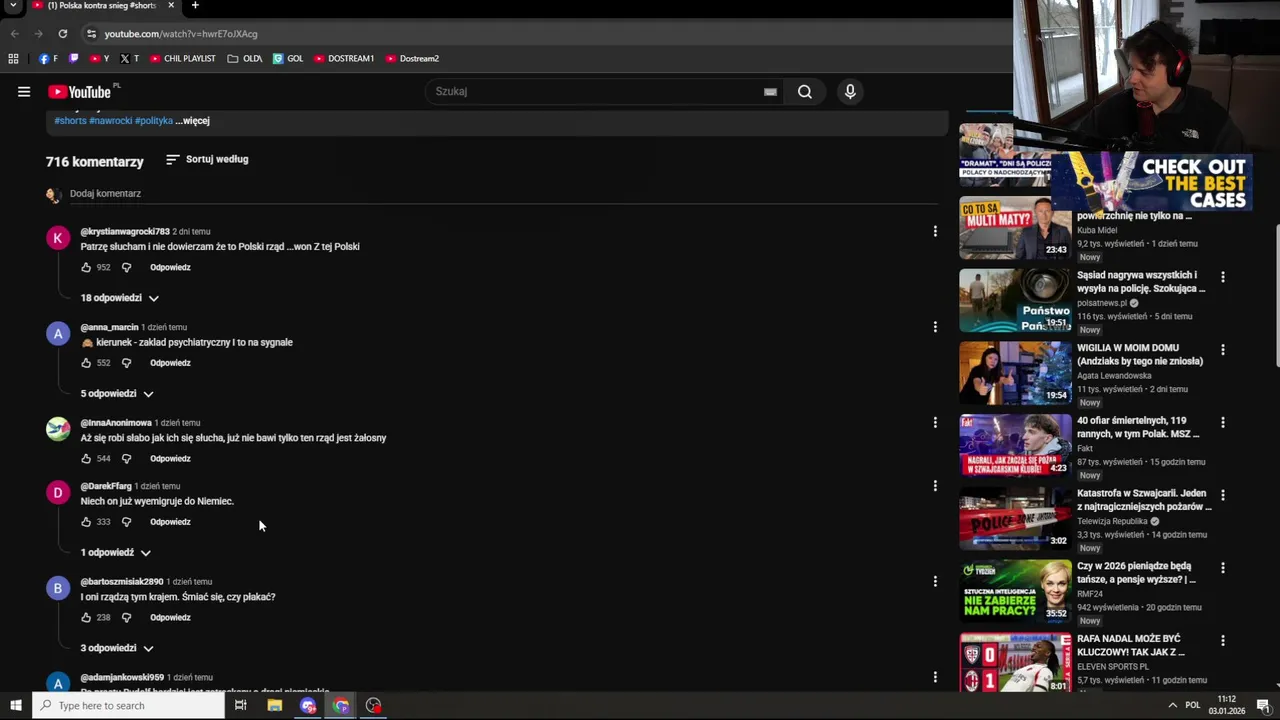Dislike the comment by @anna_marcin
This screenshot has height=720, width=1280.
[126, 363]
